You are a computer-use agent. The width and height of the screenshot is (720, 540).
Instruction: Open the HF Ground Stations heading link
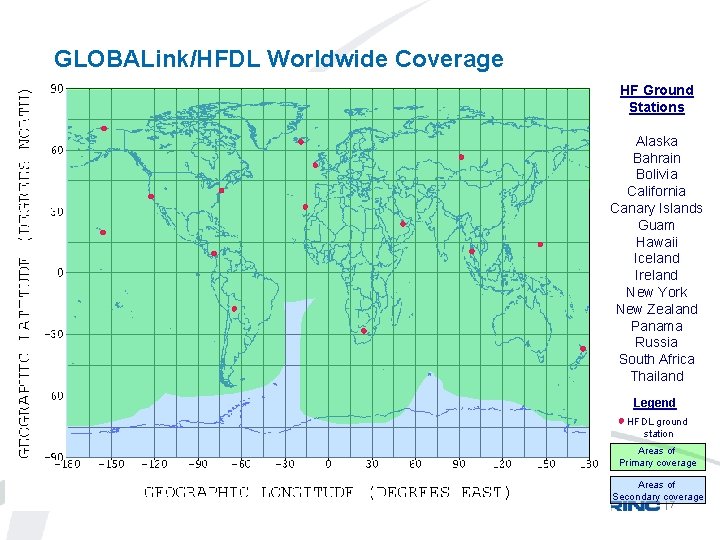(657, 99)
